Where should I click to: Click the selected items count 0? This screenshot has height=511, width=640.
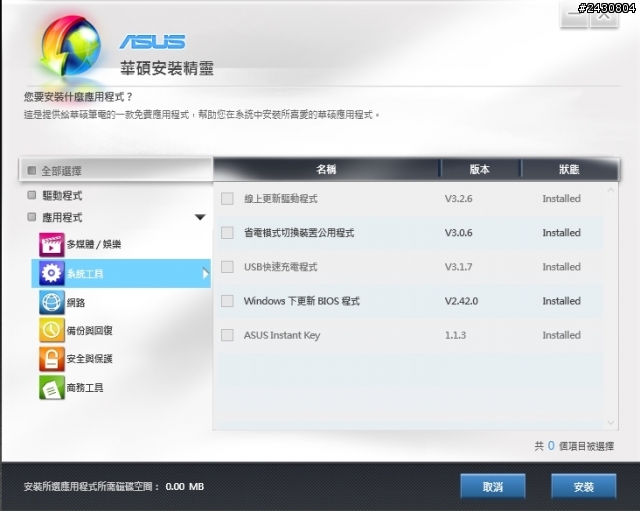point(551,446)
